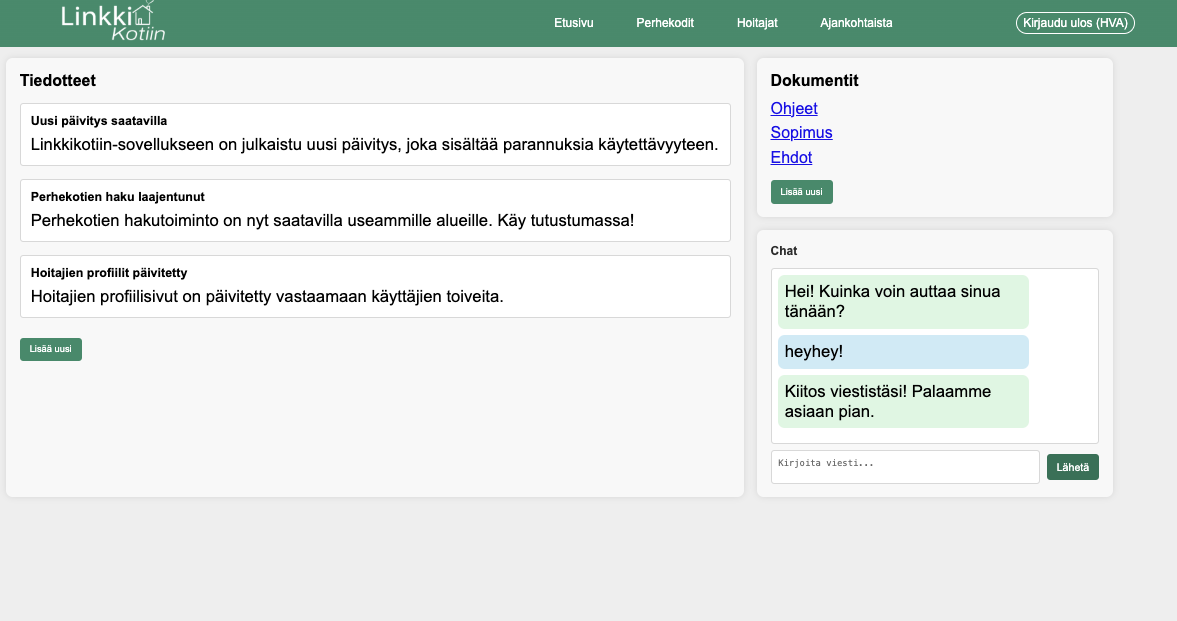Screen dimensions: 1177x621
Task: Click text Perhekotien hakutoiminto on nyt saatavilla
Action: [333, 221]
